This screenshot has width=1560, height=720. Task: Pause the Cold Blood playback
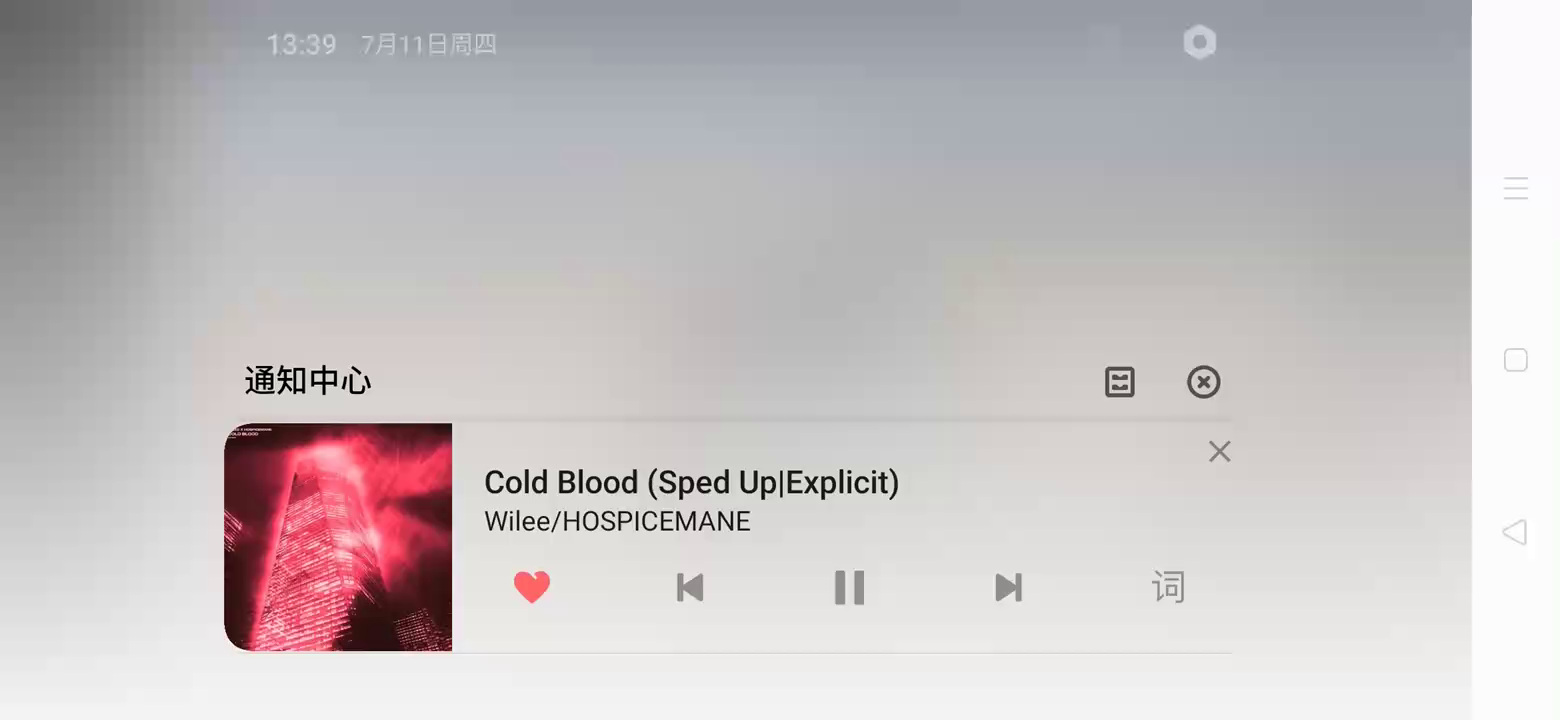849,587
